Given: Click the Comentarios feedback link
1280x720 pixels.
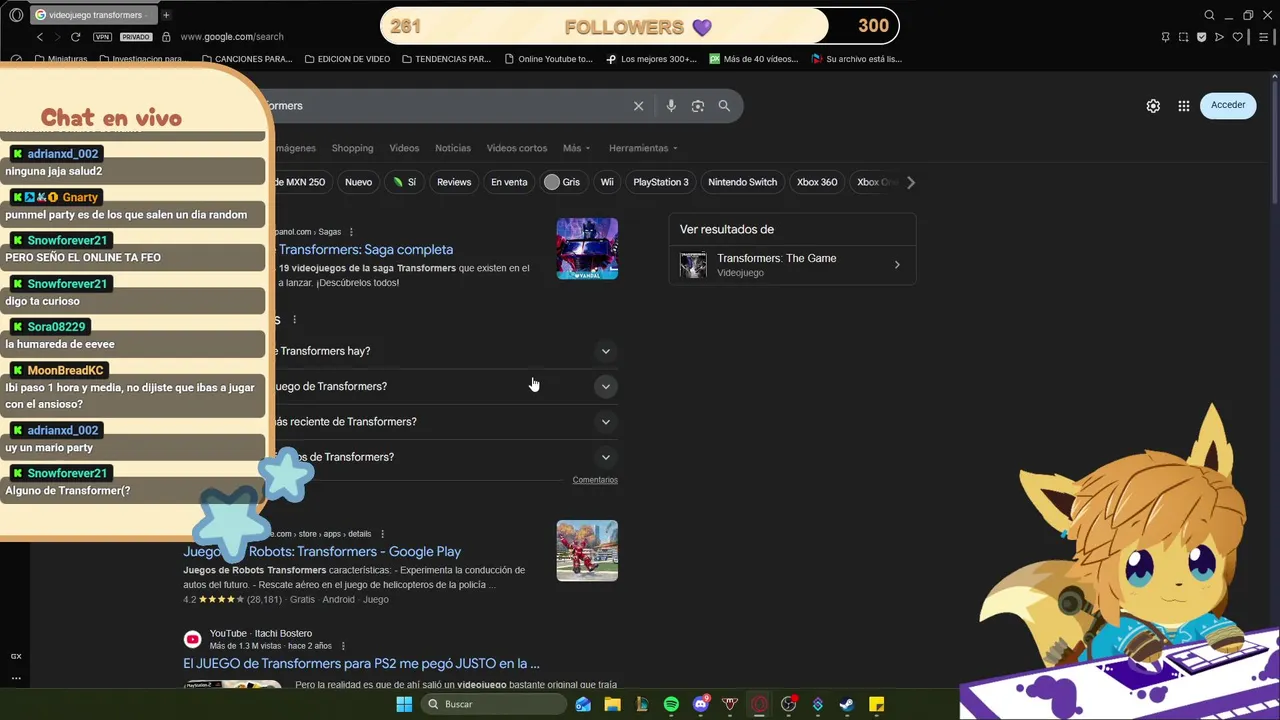Looking at the screenshot, I should pyautogui.click(x=595, y=480).
